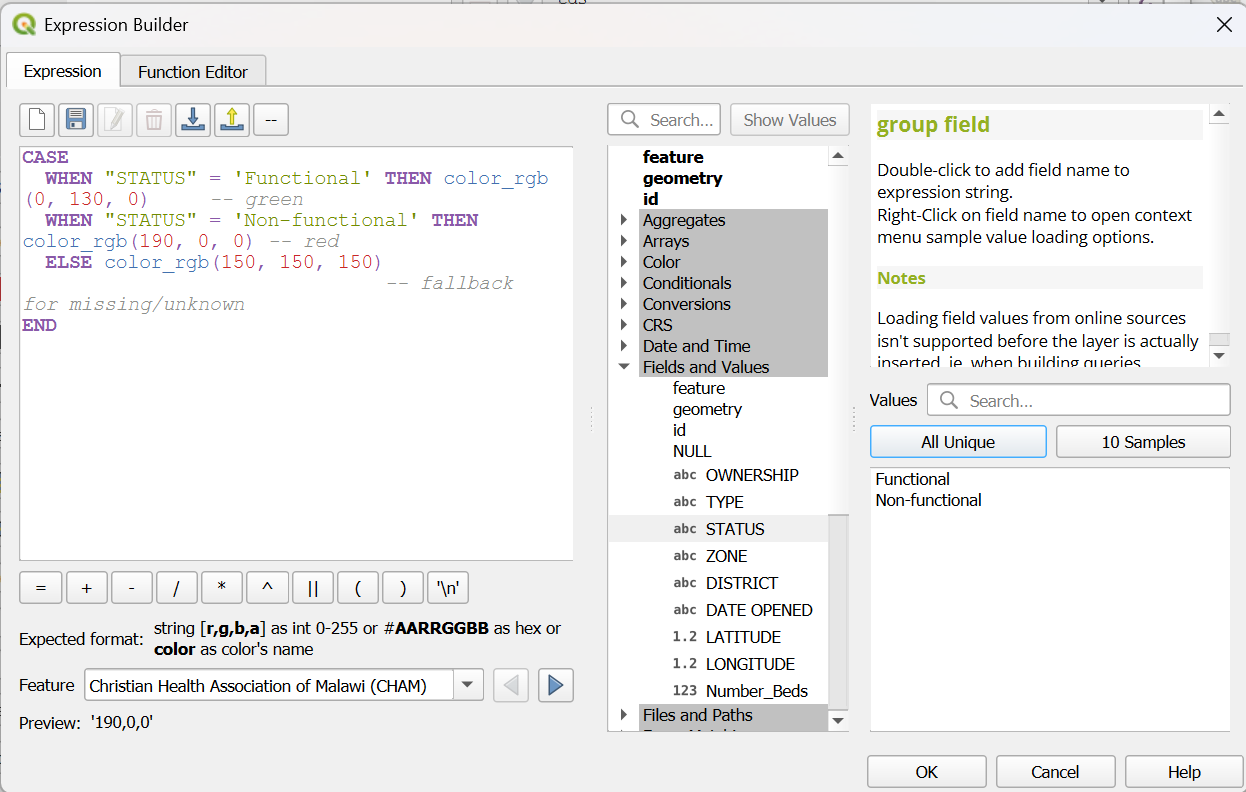Image resolution: width=1246 pixels, height=792 pixels.
Task: Click the export user expressions icon
Action: click(232, 120)
